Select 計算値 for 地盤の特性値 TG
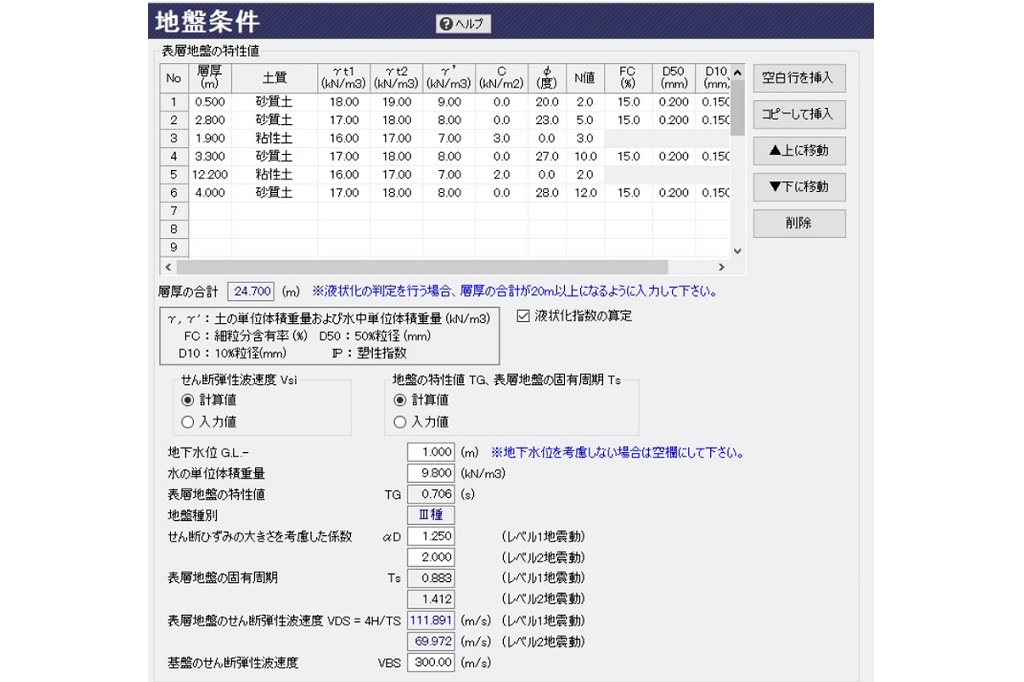 [x=400, y=400]
